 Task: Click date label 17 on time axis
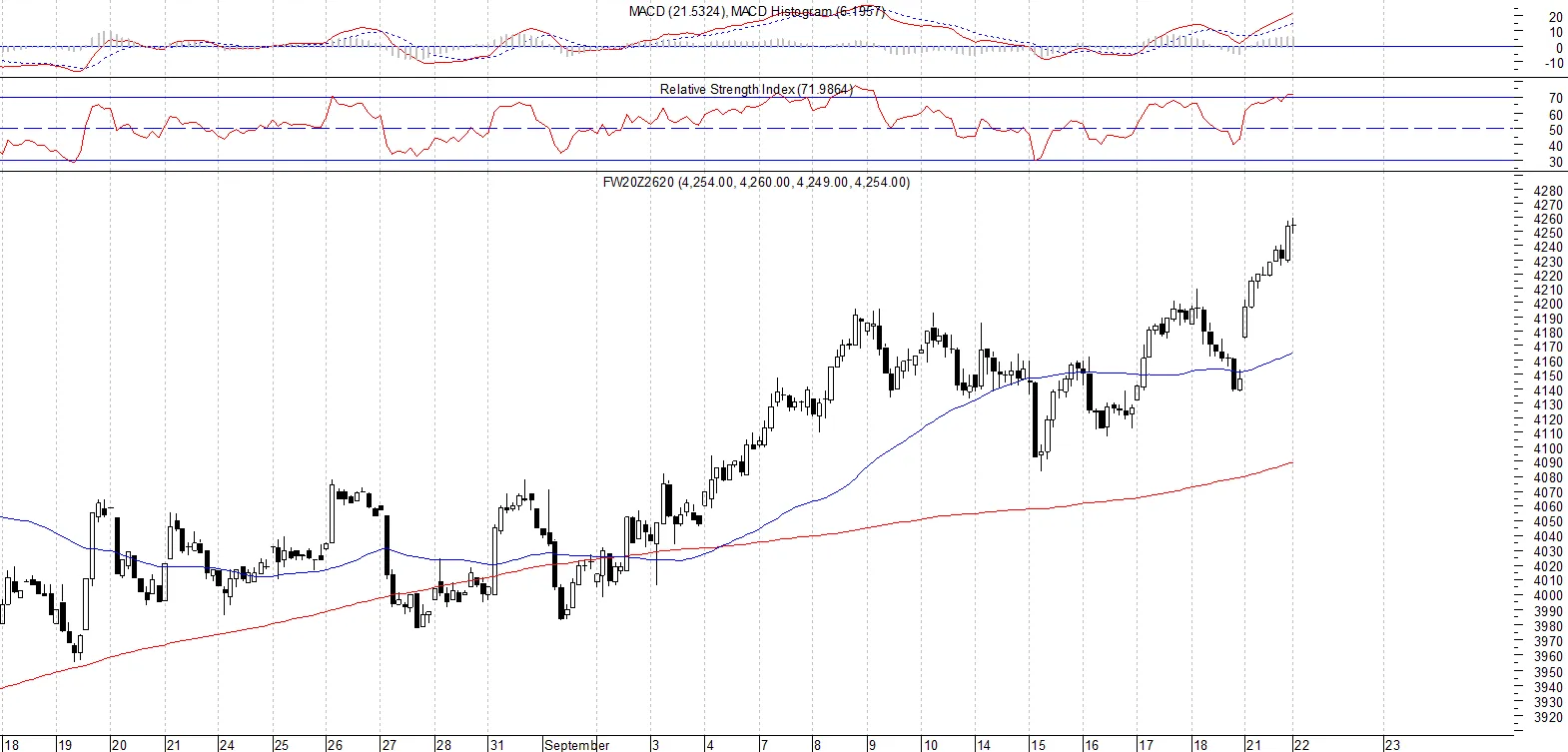point(1146,745)
